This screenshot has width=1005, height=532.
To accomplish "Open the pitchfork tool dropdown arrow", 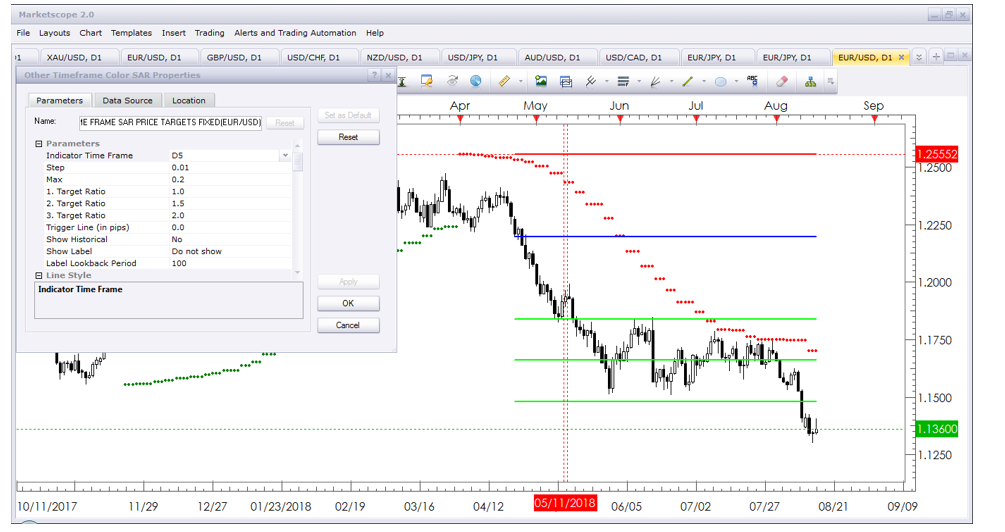I will [606, 81].
